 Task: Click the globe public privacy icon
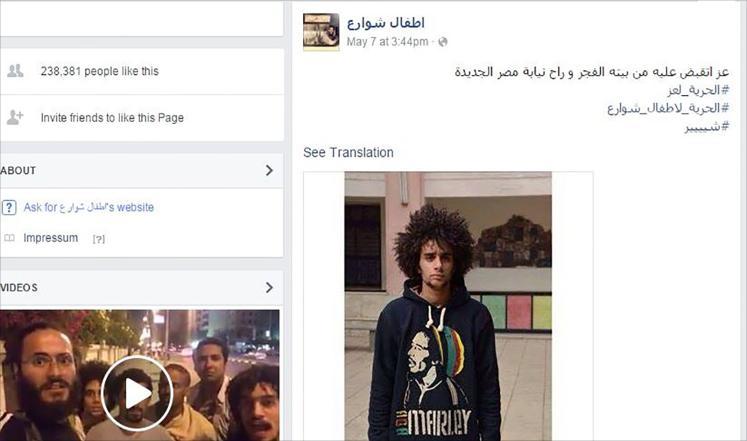tap(443, 42)
